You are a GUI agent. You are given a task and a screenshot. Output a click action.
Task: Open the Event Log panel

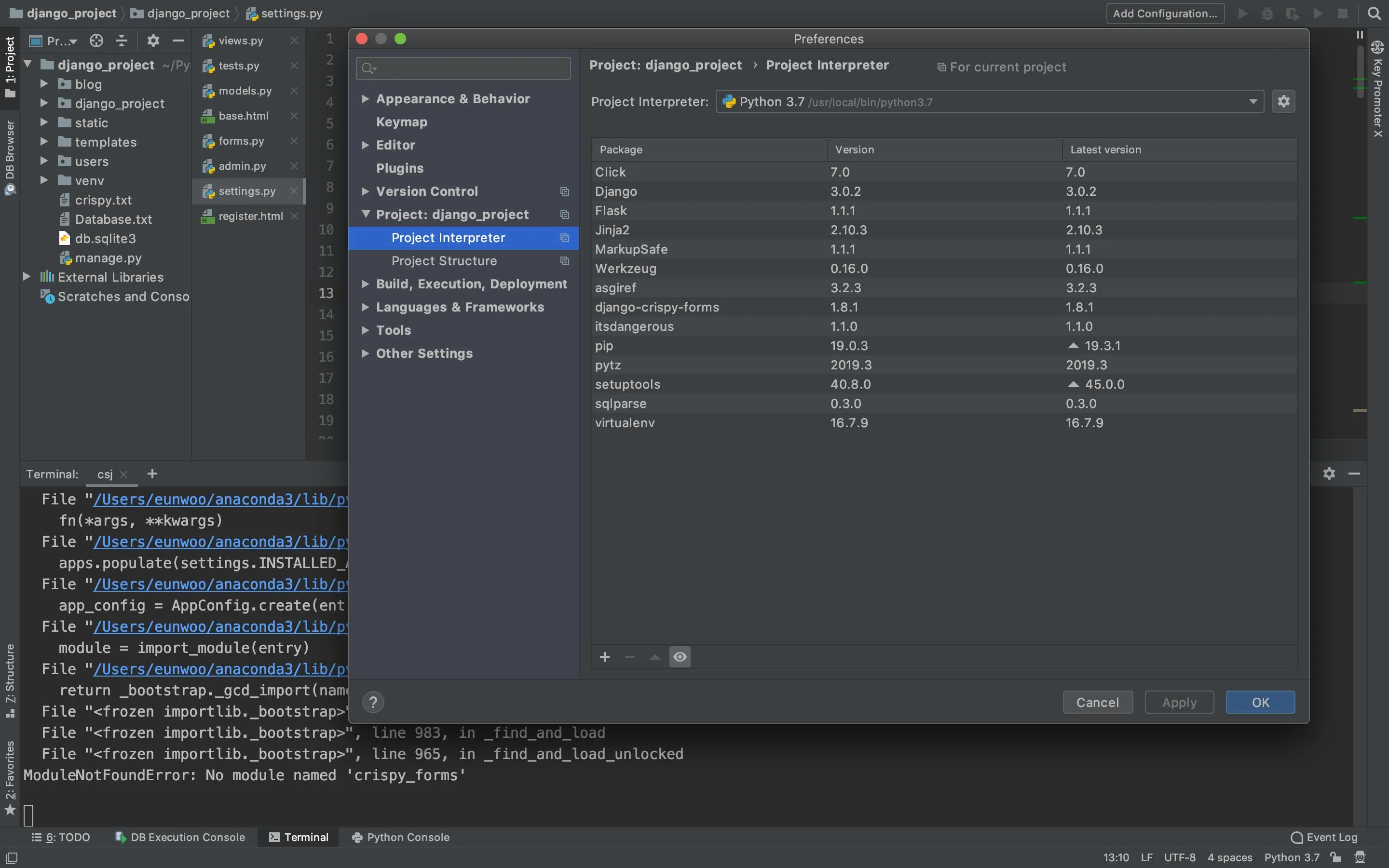pyautogui.click(x=1323, y=837)
